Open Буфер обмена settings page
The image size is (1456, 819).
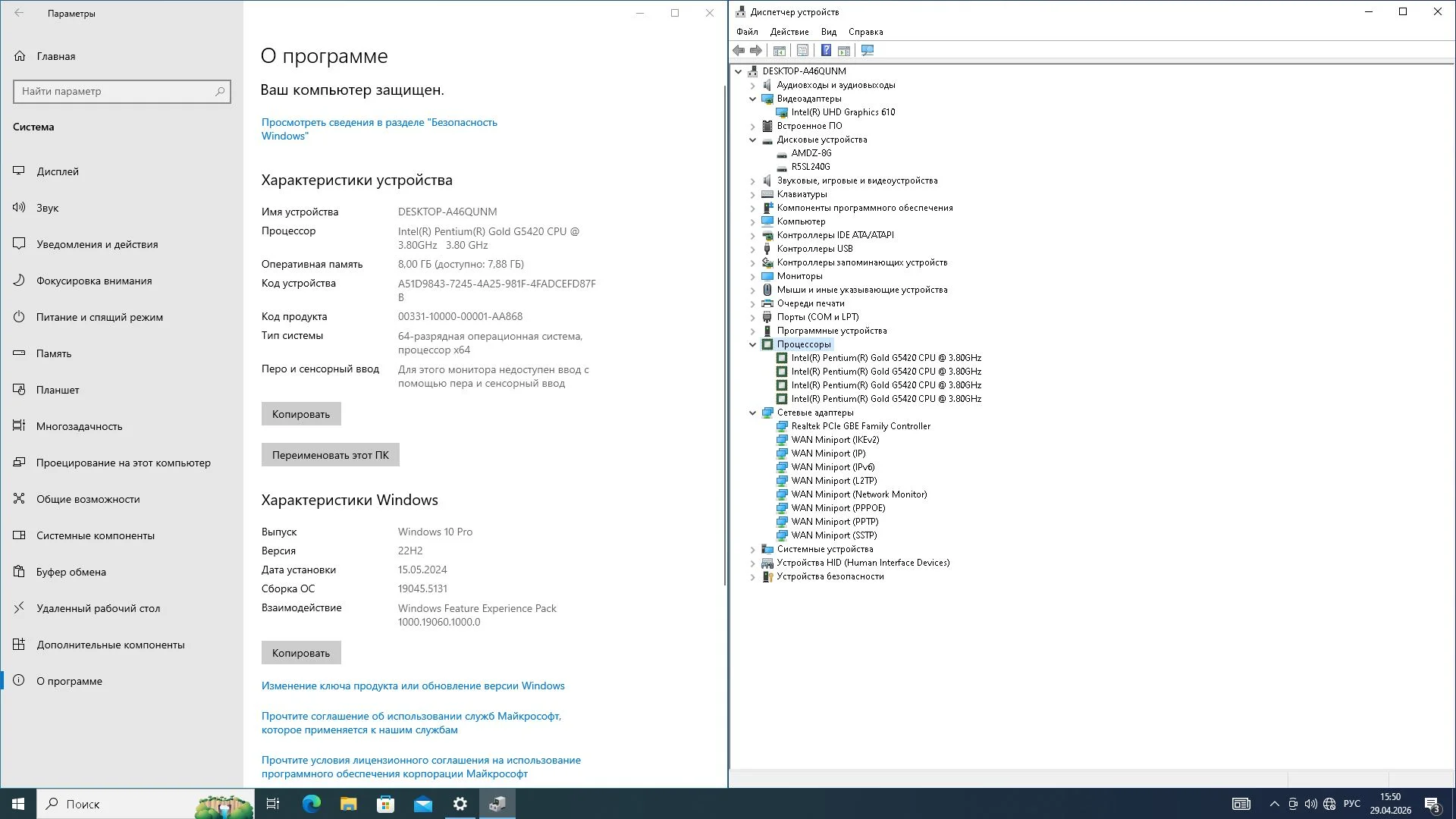(121, 572)
